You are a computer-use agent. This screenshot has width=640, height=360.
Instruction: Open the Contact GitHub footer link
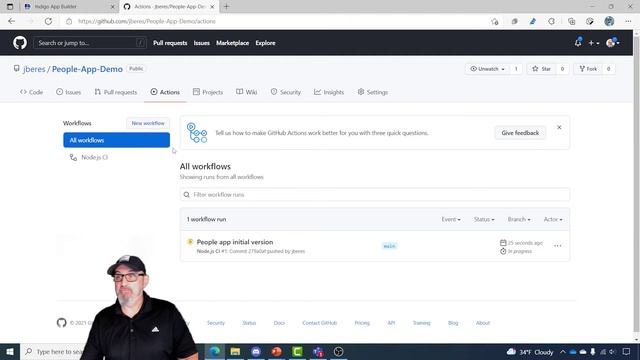tap(320, 323)
